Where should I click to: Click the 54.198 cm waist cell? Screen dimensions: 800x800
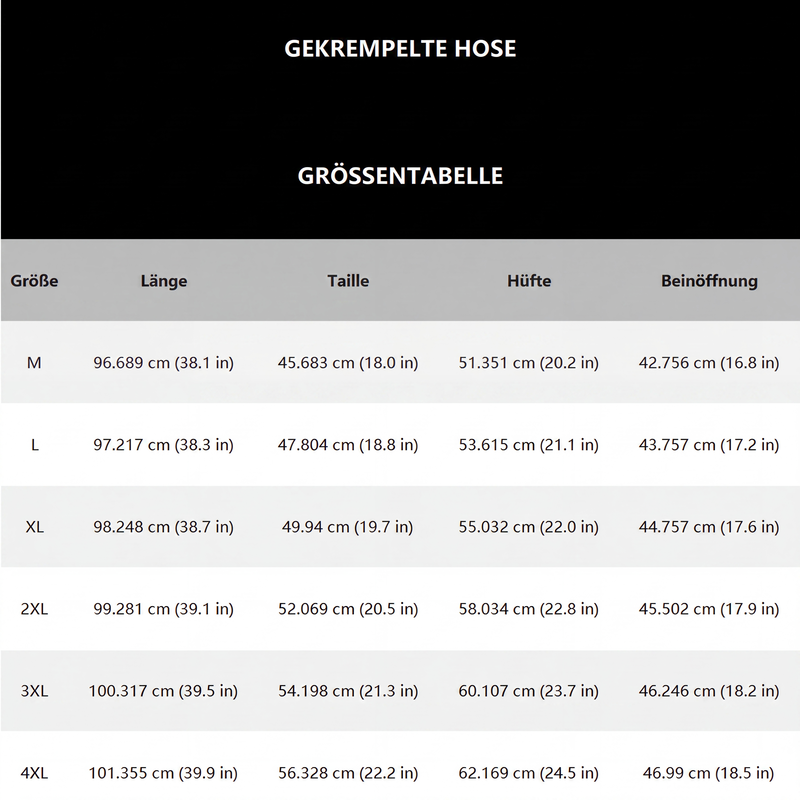pos(348,691)
